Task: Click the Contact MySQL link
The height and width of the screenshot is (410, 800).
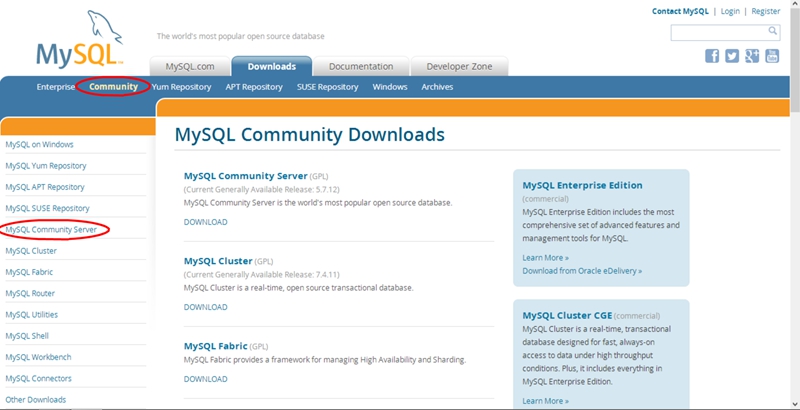Action: click(680, 11)
